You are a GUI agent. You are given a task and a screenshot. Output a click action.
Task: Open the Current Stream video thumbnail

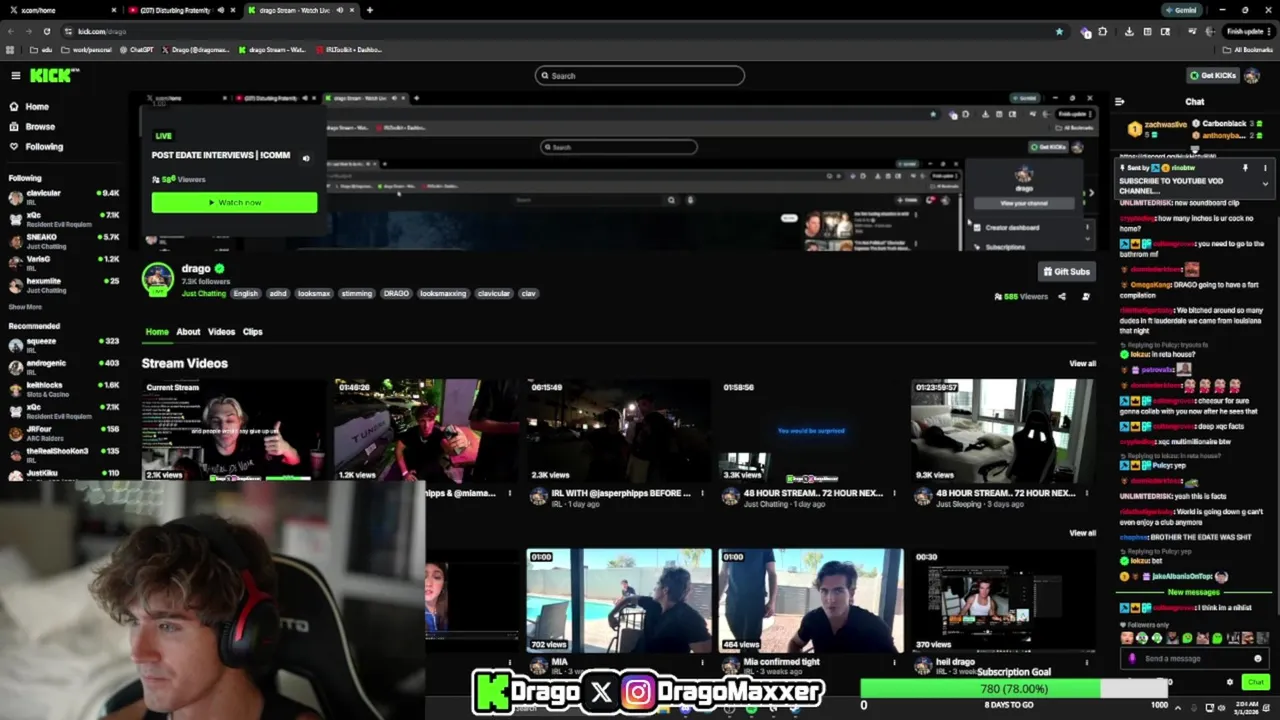(232, 430)
